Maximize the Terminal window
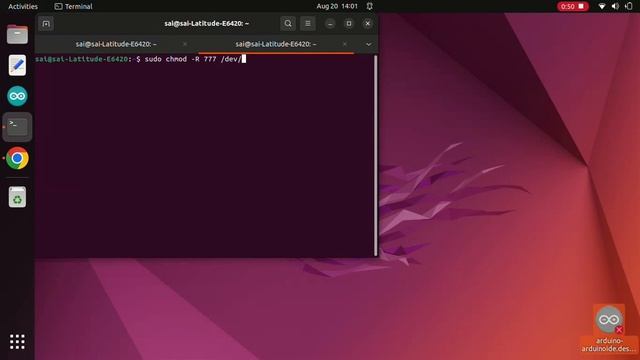This screenshot has width=640, height=360. coord(349,24)
